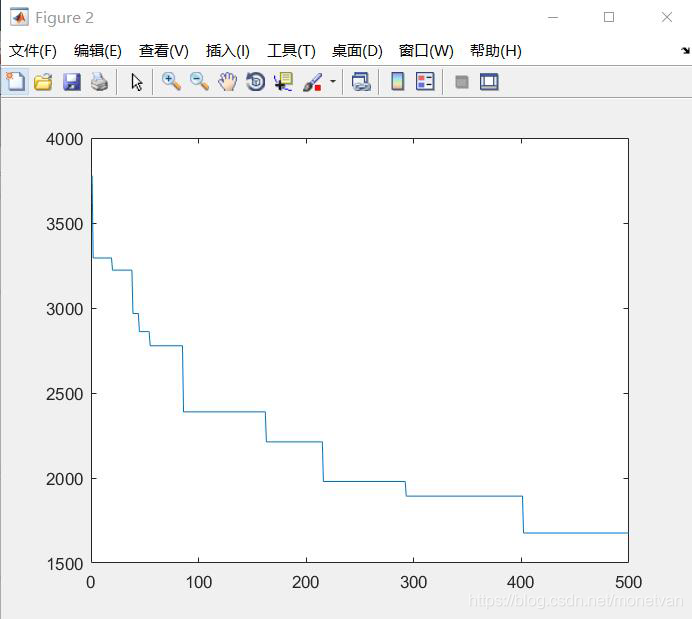The width and height of the screenshot is (692, 619).
Task: Open a file with the folder icon
Action: 43,82
